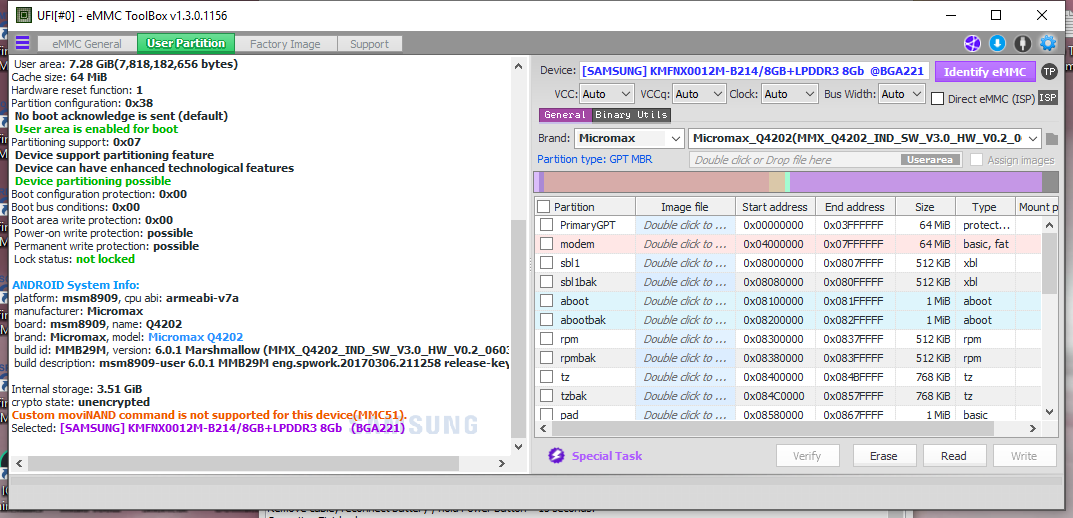1073x518 pixels.
Task: Switch to the eMMC General tab
Action: click(87, 44)
